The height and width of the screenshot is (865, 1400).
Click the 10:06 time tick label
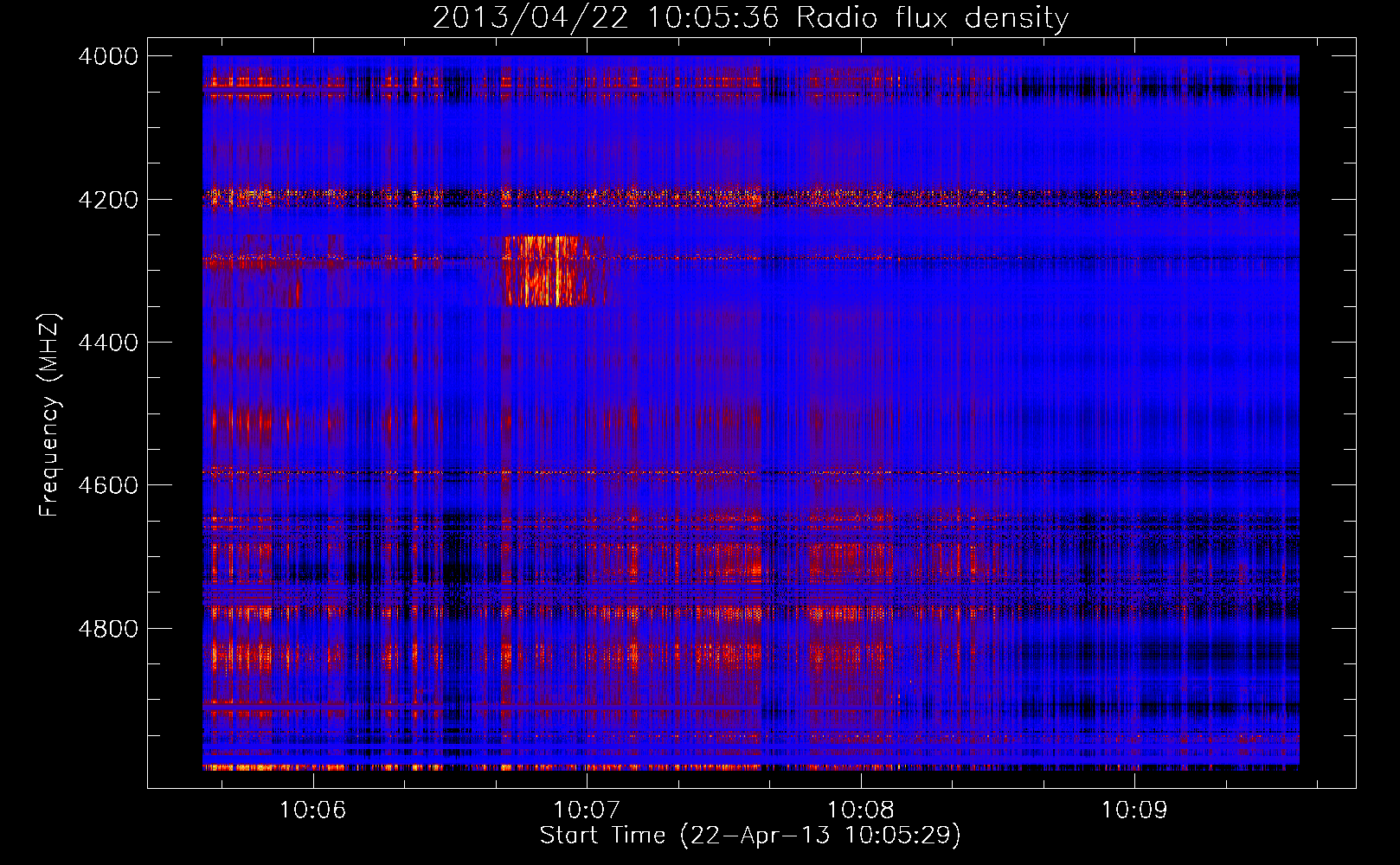(312, 811)
